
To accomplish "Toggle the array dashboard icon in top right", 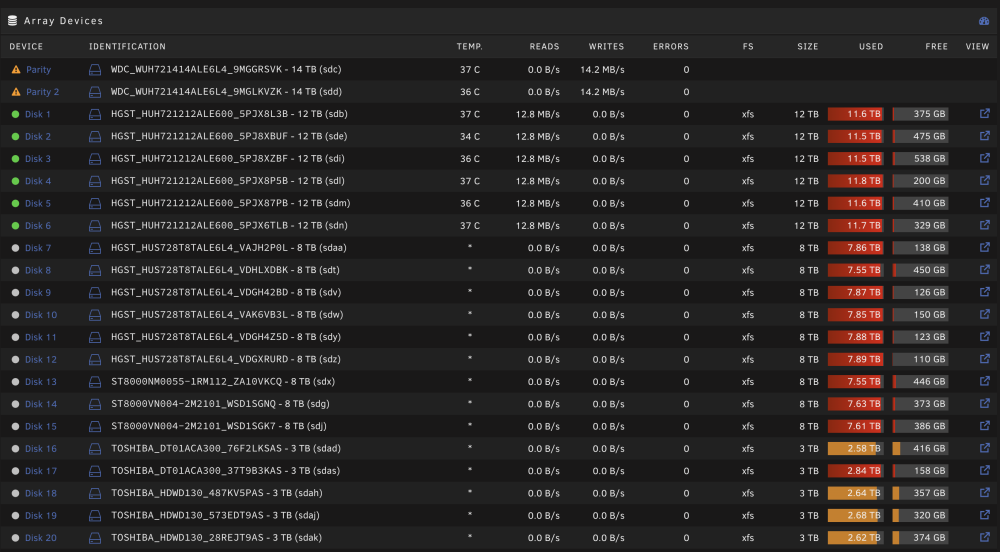I will coord(984,21).
